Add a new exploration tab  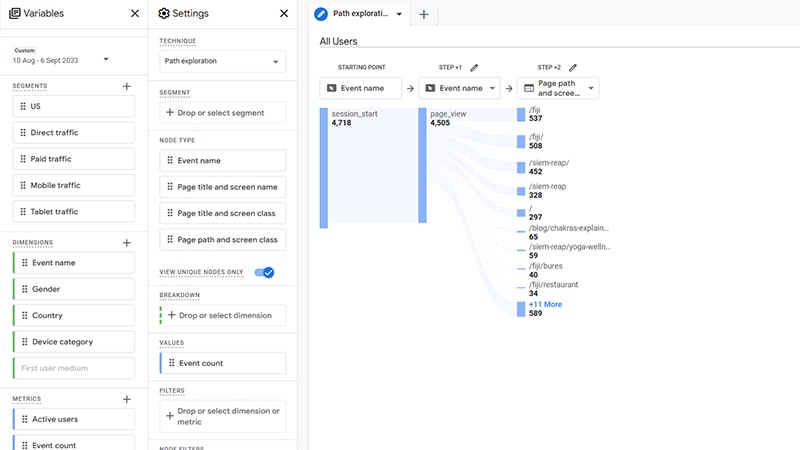coord(424,14)
